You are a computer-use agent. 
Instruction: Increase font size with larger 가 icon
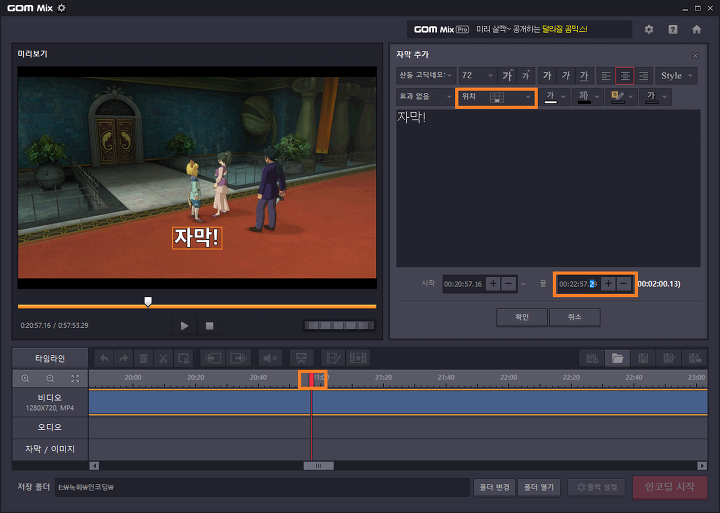(x=507, y=75)
